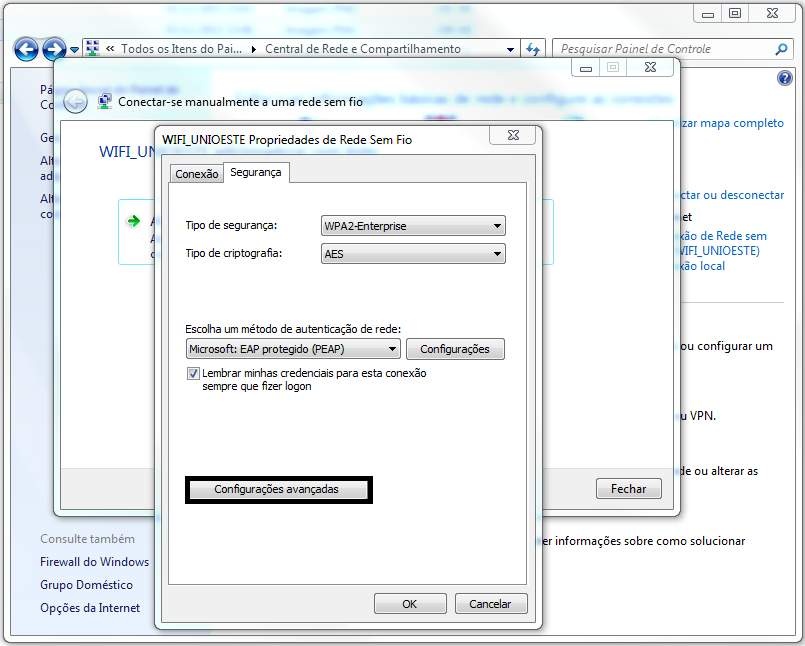Click the green arrow icon in wizard

point(133,221)
